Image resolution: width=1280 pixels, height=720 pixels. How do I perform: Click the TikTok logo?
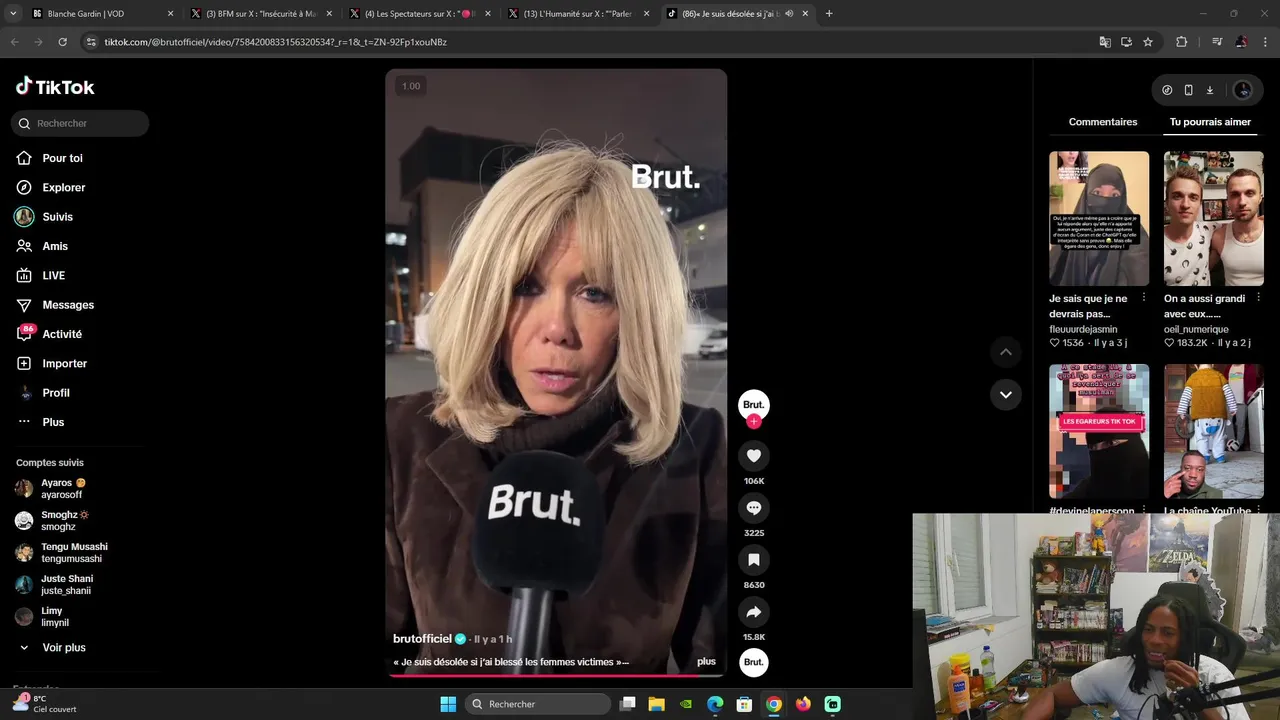point(55,87)
